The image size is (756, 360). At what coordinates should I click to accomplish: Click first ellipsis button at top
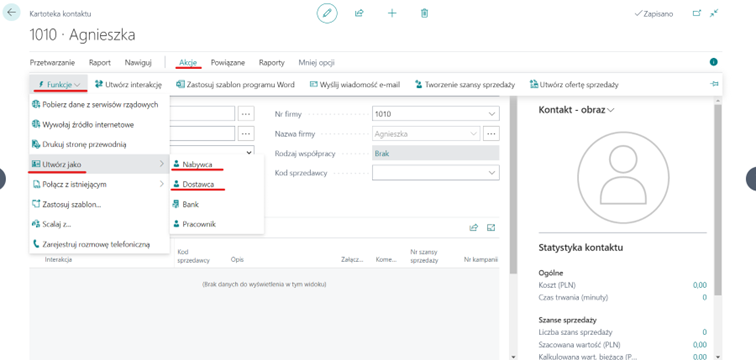[x=246, y=114]
